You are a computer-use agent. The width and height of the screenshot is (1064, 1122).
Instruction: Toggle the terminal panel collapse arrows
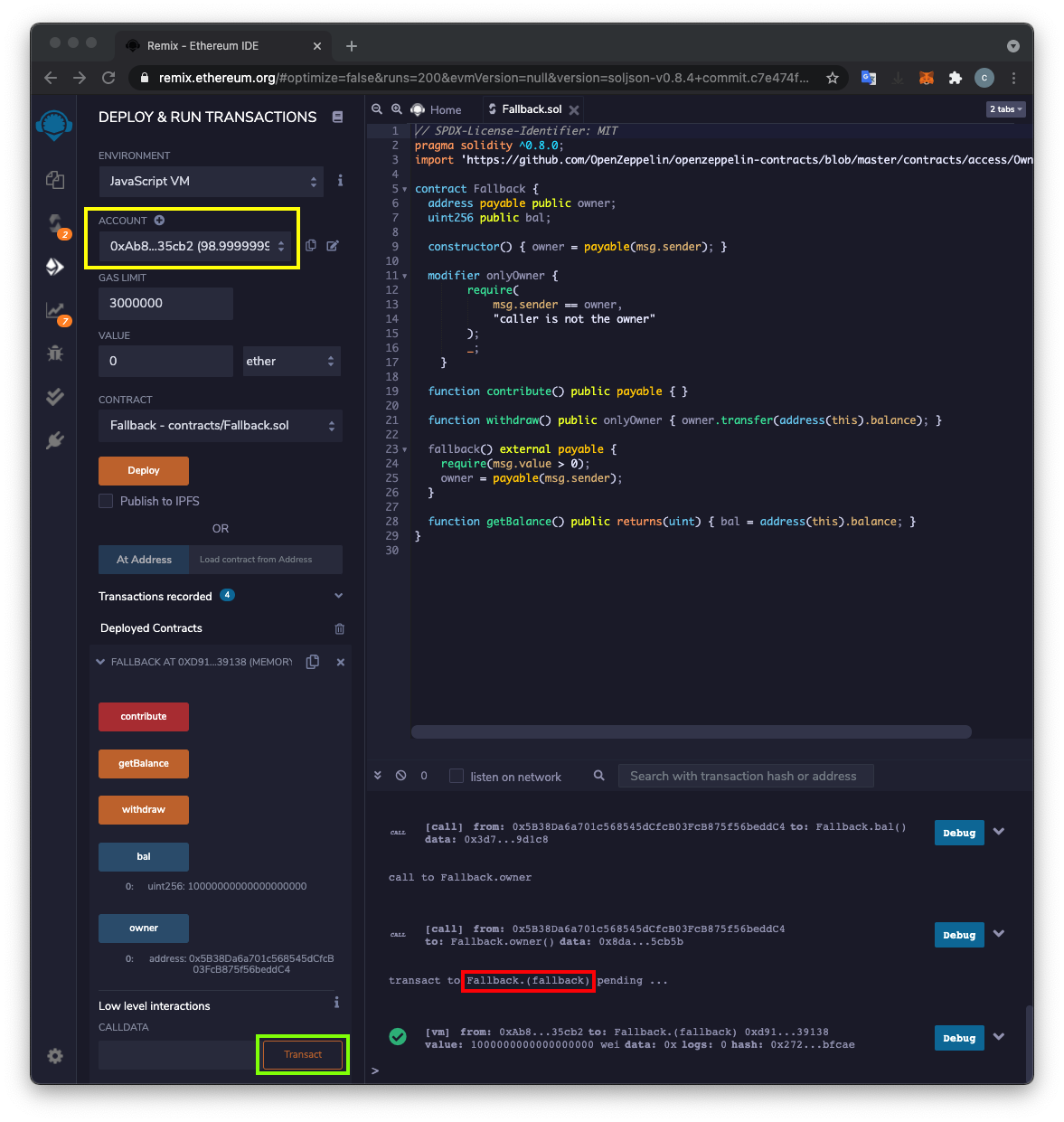(x=378, y=776)
